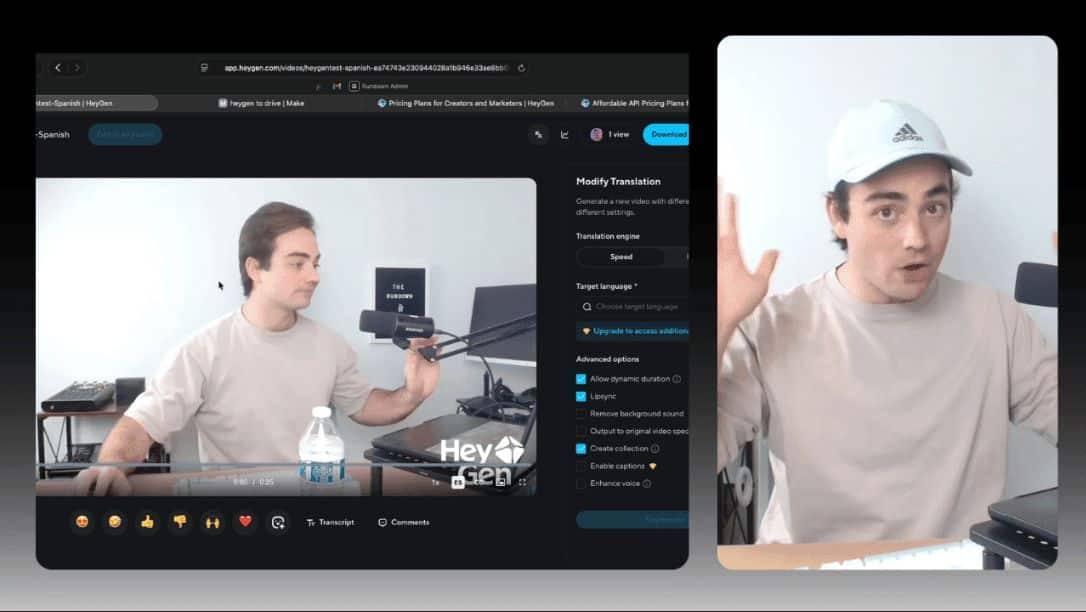Click the heart reaction icon
This screenshot has height=612, width=1086.
(245, 522)
